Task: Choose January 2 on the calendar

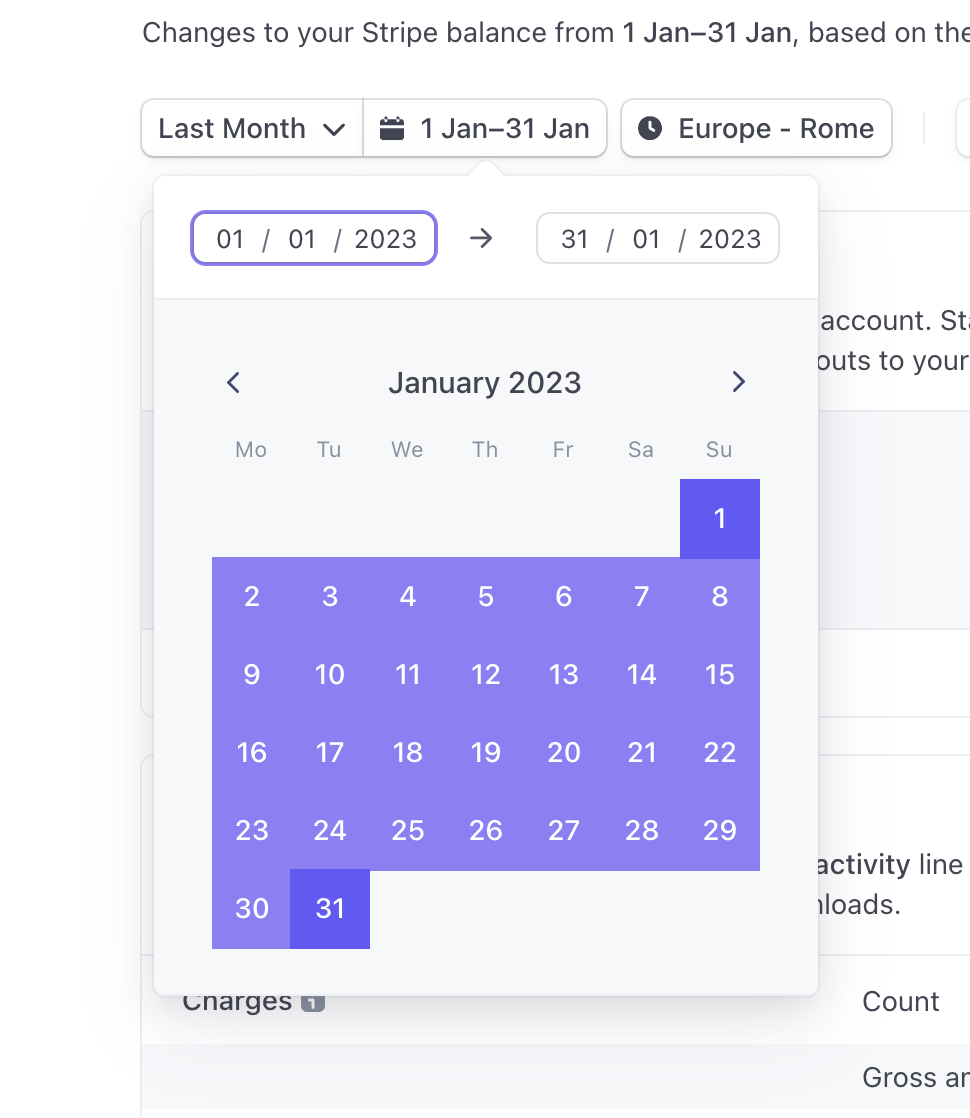Action: click(x=252, y=596)
